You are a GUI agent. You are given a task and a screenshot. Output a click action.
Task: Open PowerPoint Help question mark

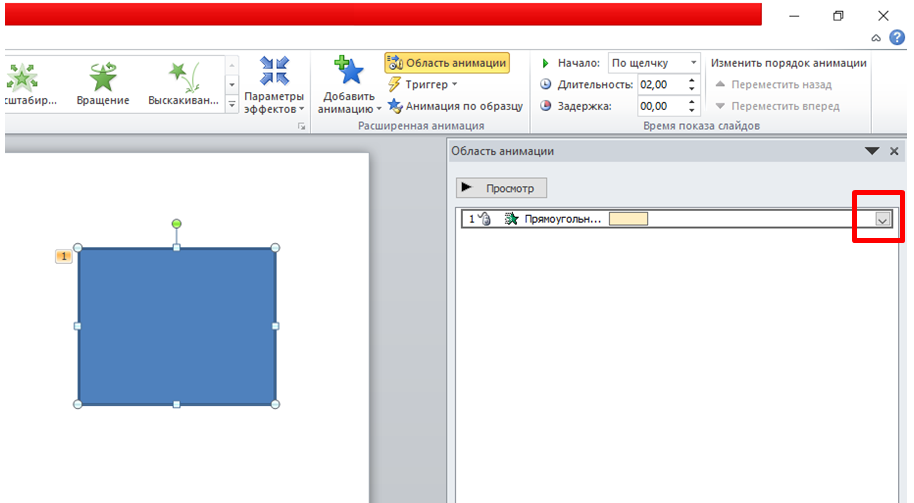897,37
